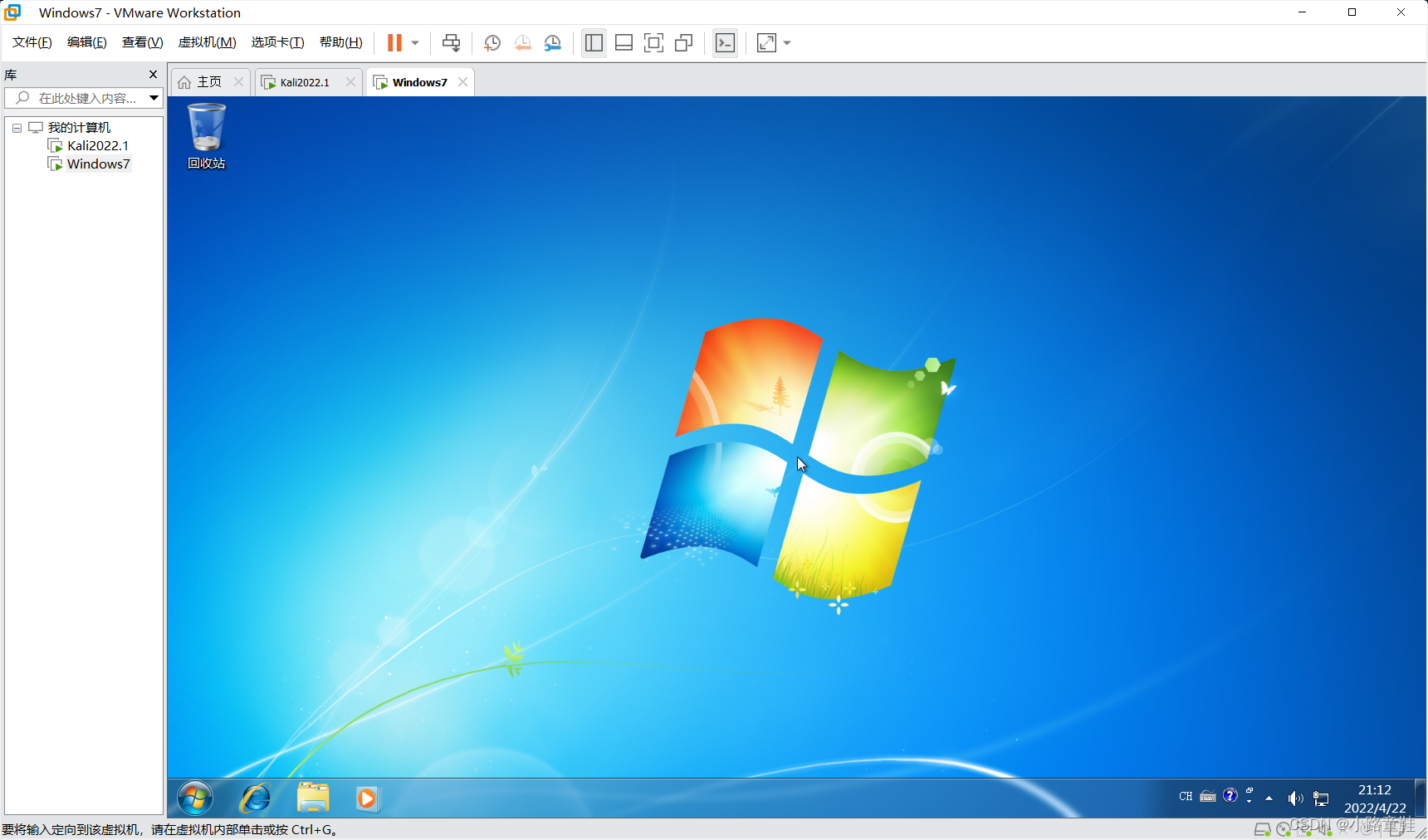The image size is (1428, 840).
Task: Show hidden tray icons arrow
Action: point(1269,798)
